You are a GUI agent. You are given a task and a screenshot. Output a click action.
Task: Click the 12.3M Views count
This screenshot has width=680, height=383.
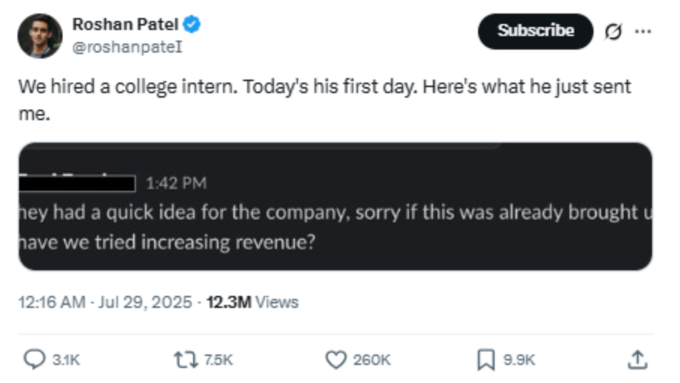[x=252, y=302]
